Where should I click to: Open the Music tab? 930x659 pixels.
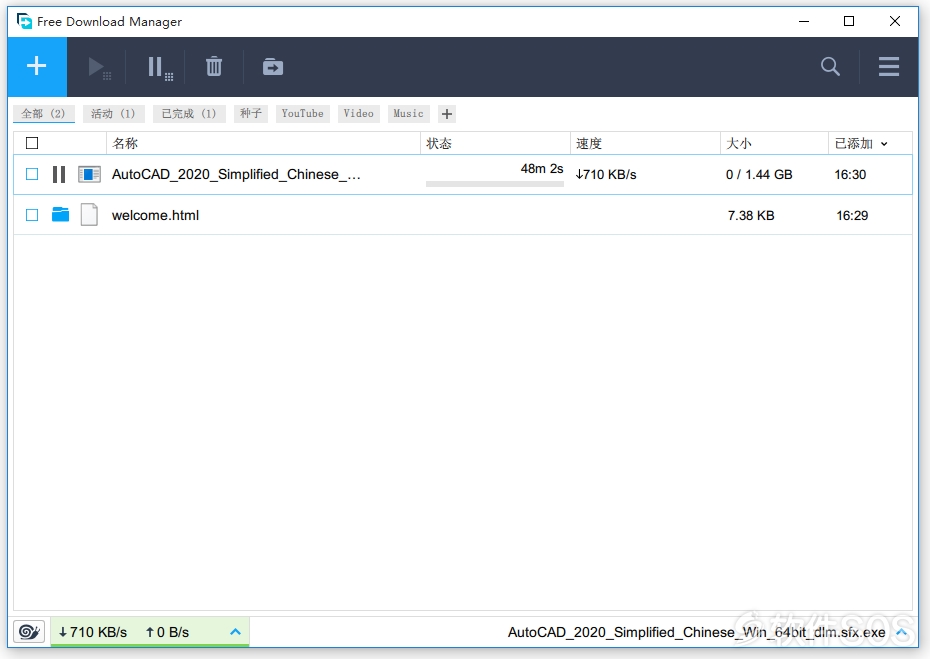click(409, 113)
